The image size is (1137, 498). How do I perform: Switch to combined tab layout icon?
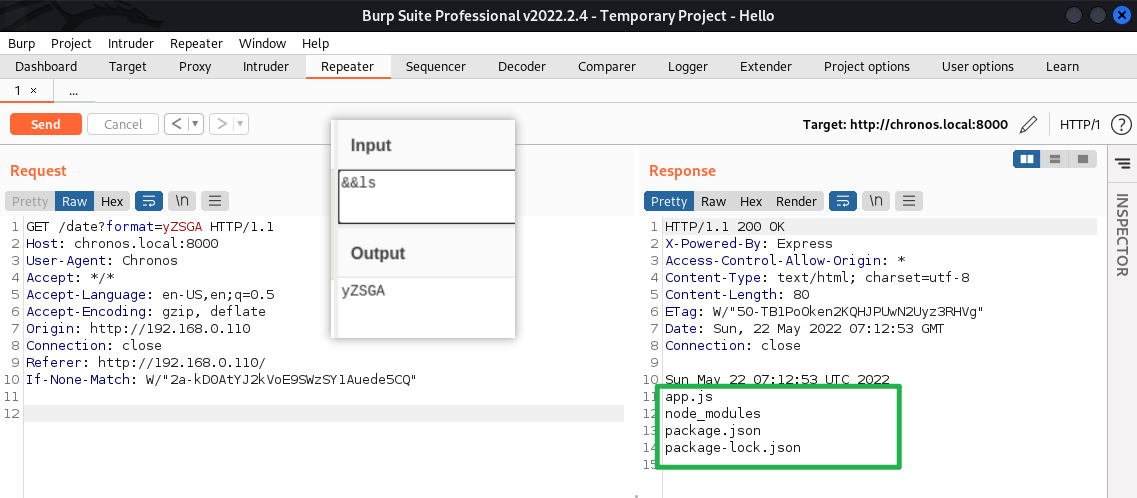[1083, 159]
